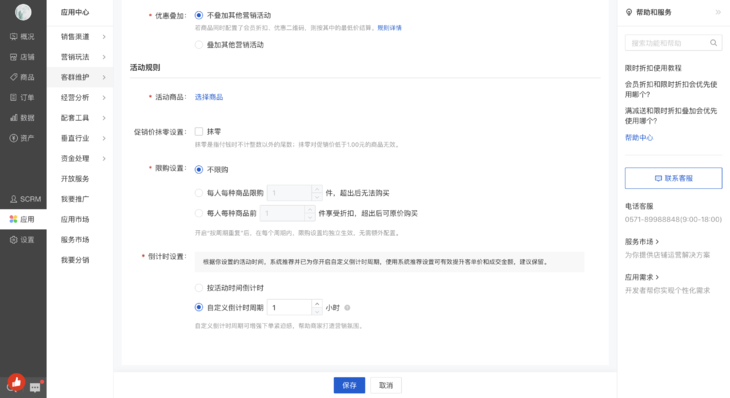Open the 订单 orders sidebar item
The width and height of the screenshot is (730, 398).
(22, 97)
